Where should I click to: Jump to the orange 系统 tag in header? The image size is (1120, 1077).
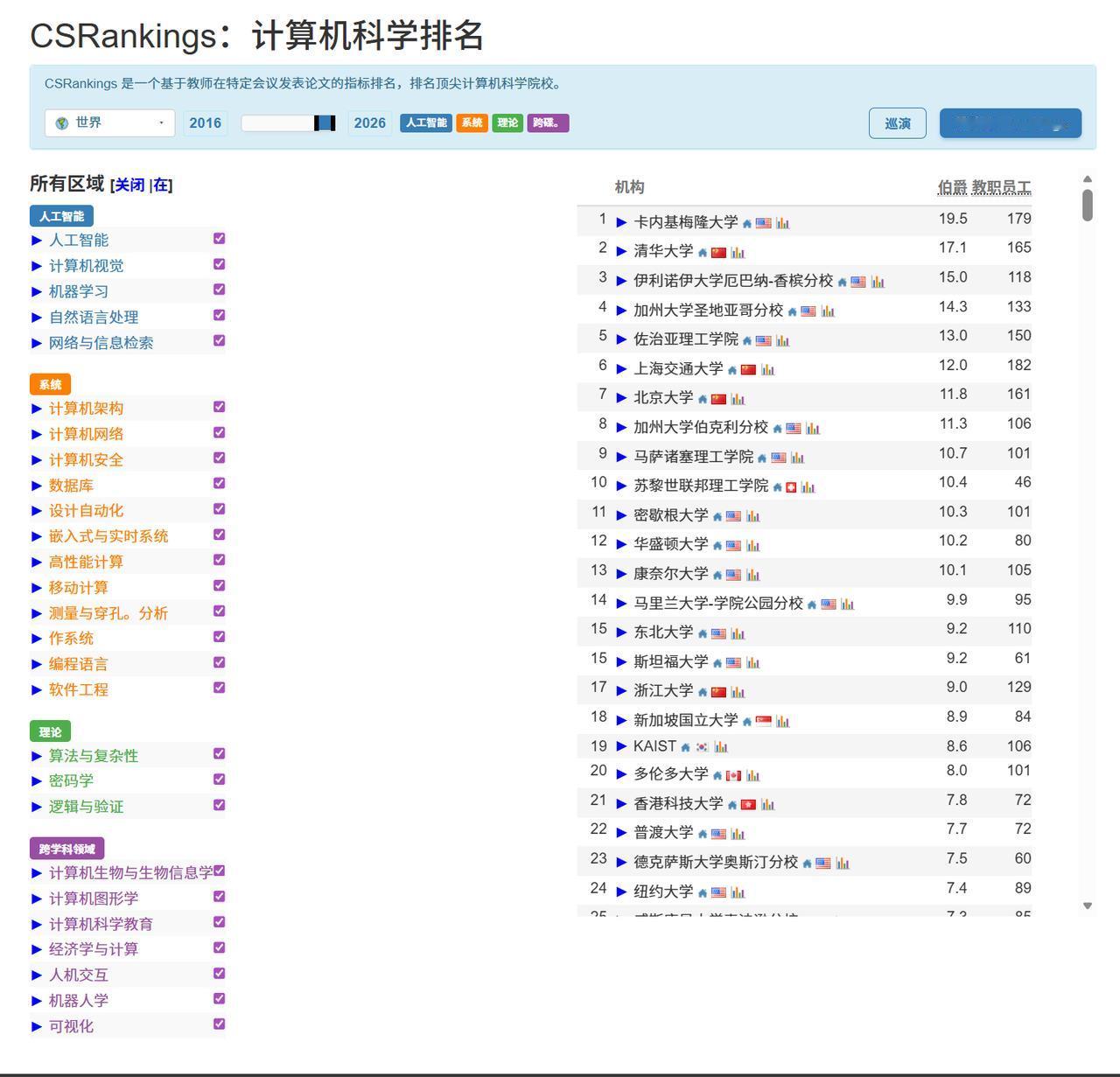[472, 122]
